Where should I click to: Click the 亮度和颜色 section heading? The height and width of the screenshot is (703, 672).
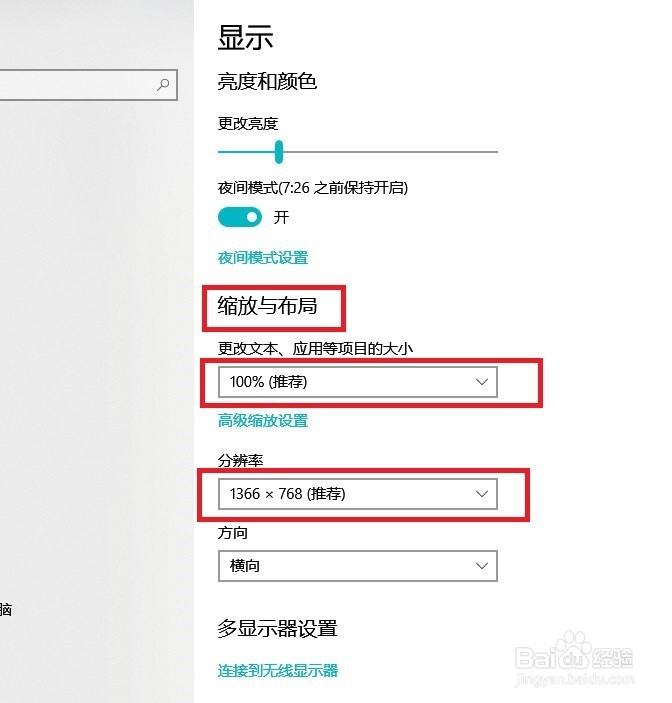point(267,82)
